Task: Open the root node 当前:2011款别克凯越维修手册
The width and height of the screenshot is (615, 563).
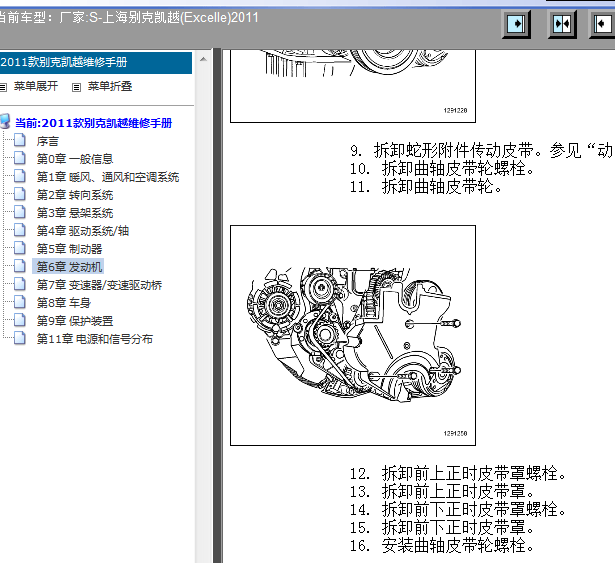Action: click(93, 123)
